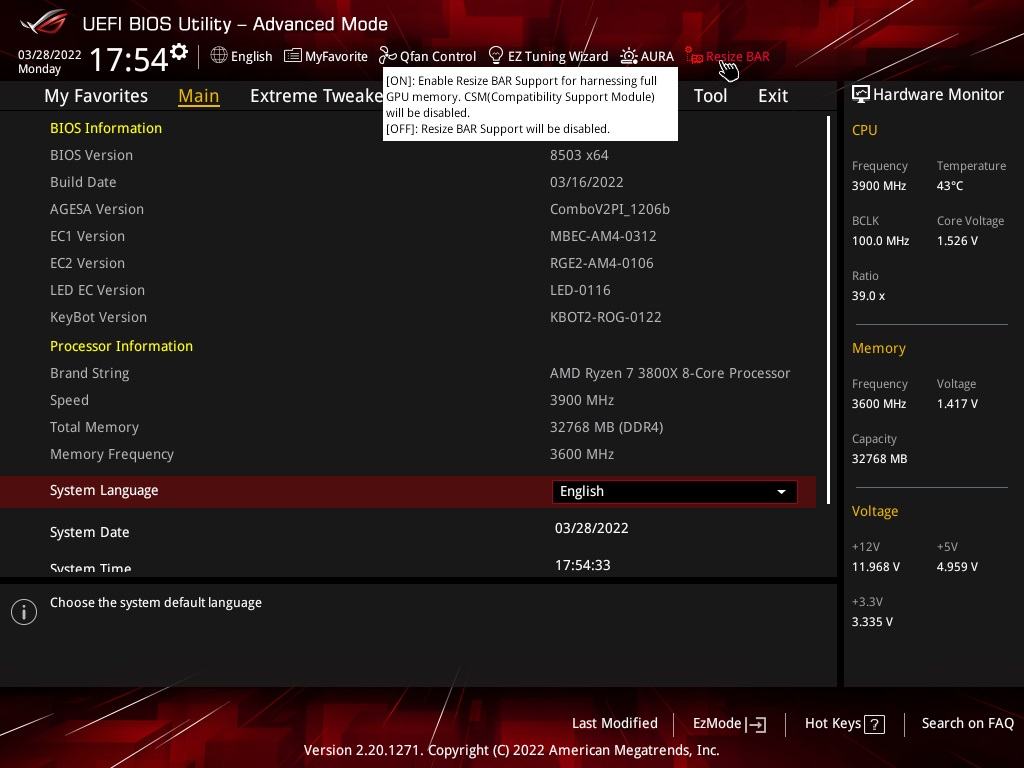Click the MyFavorite list icon
1024x768 pixels.
tap(293, 56)
